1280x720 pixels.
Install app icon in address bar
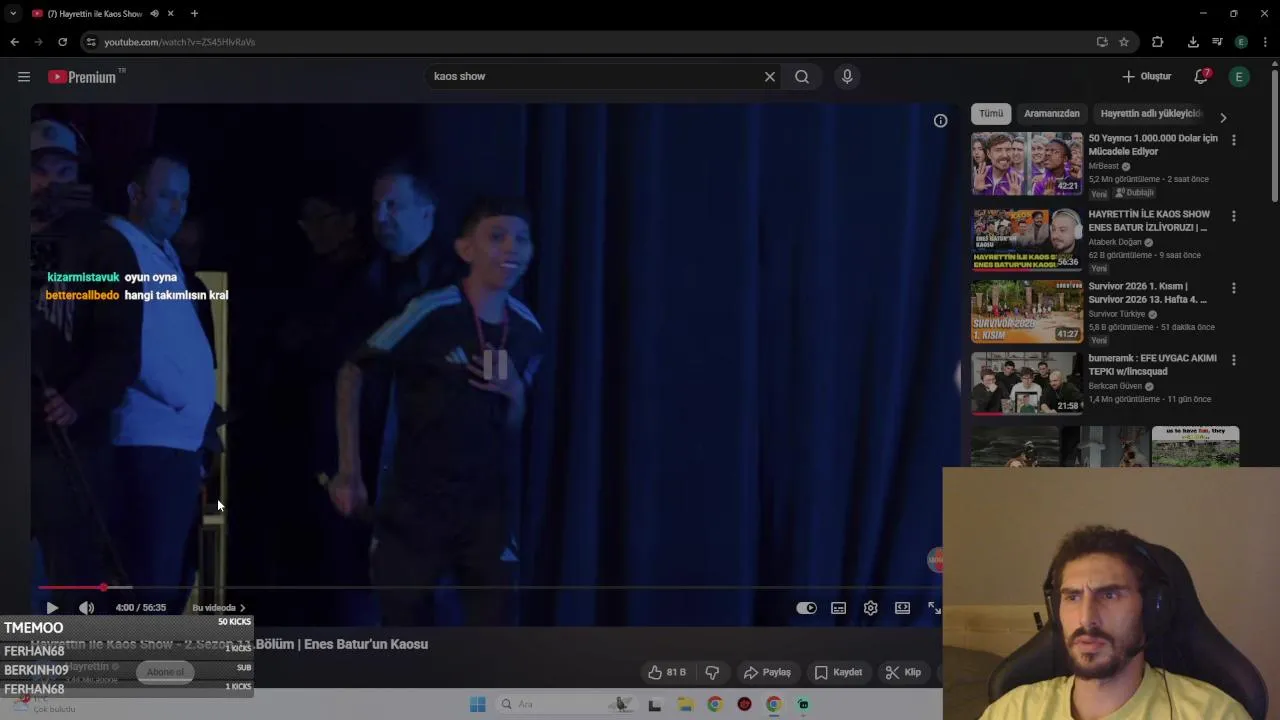pos(1102,42)
